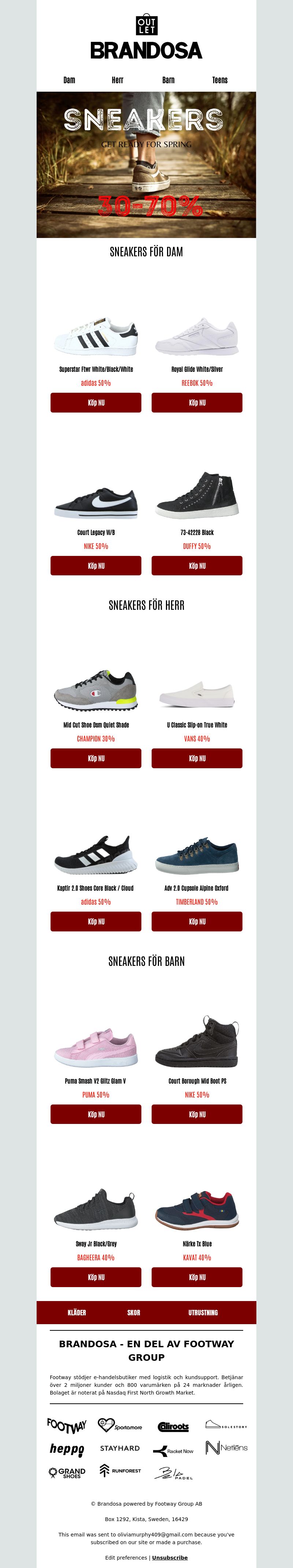View the Nike Court Legacy shoe image
293x1568 pixels.
coord(96,502)
